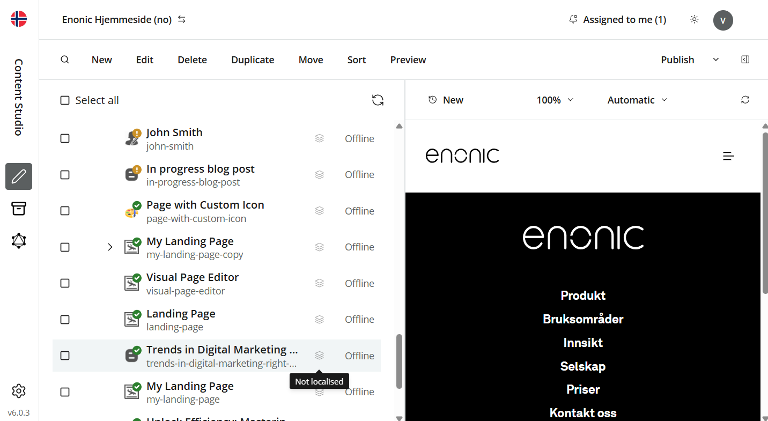Check the In progress blog post checkbox
This screenshot has width=768, height=421.
pos(65,175)
